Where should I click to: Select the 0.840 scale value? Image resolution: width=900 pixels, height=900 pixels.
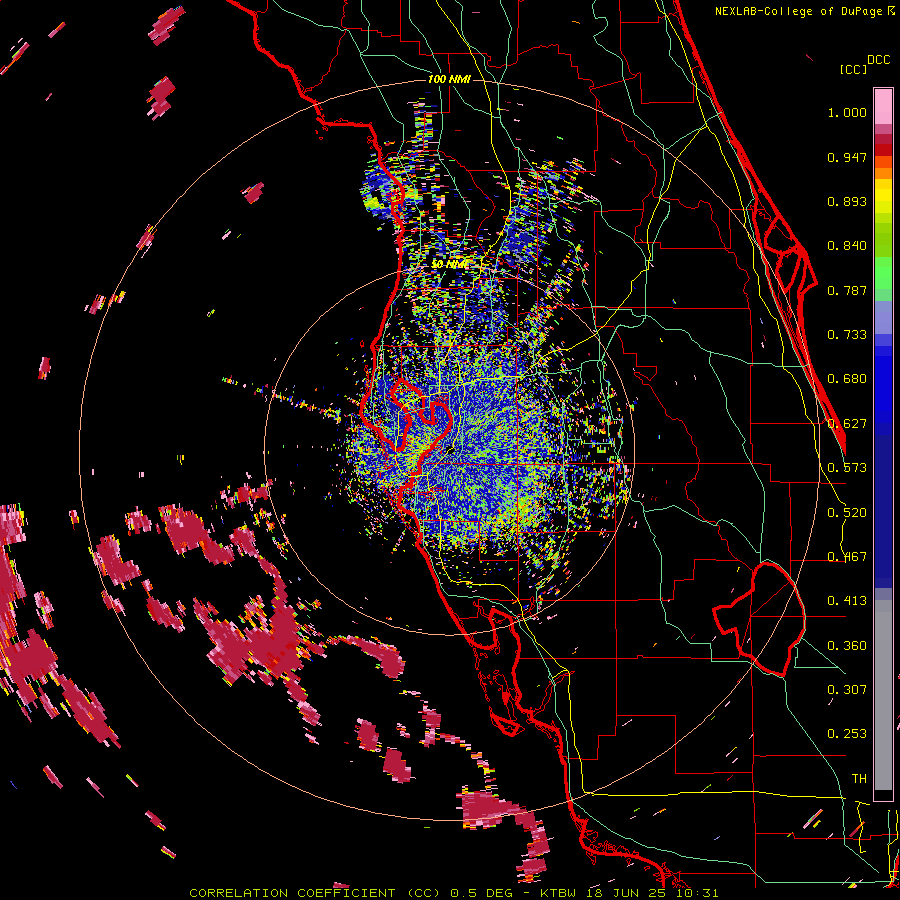click(847, 246)
